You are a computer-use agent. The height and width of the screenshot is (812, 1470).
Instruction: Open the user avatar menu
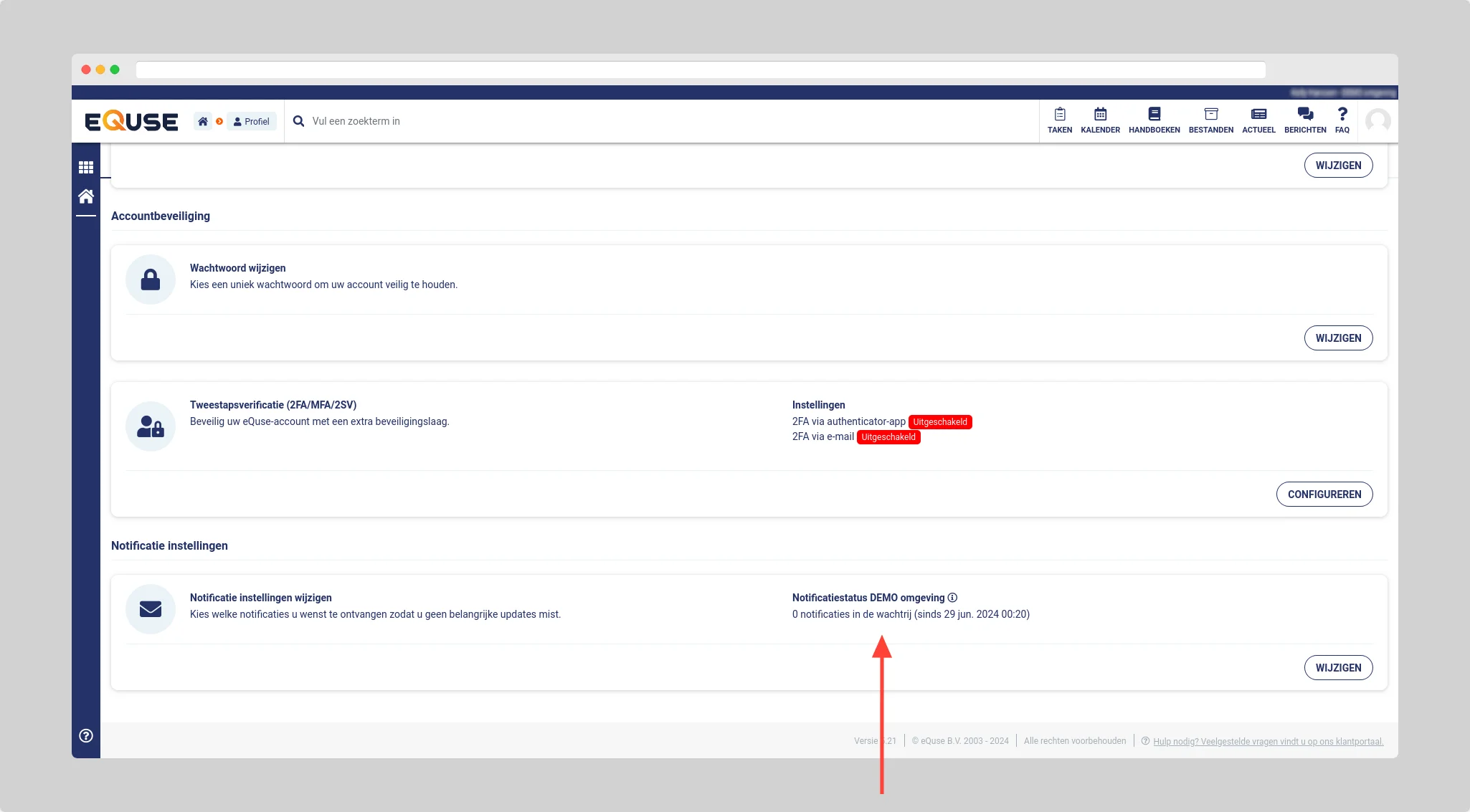(1377, 120)
